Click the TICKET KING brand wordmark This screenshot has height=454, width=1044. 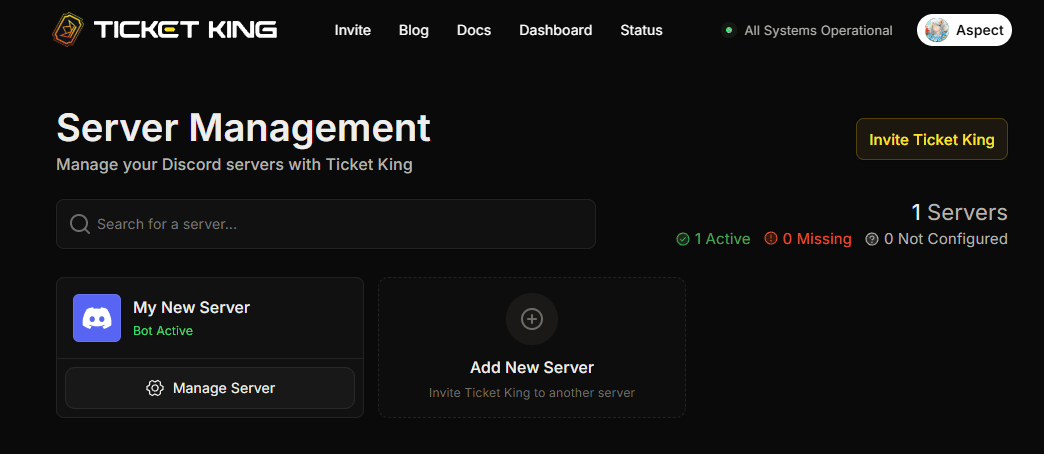coord(185,30)
